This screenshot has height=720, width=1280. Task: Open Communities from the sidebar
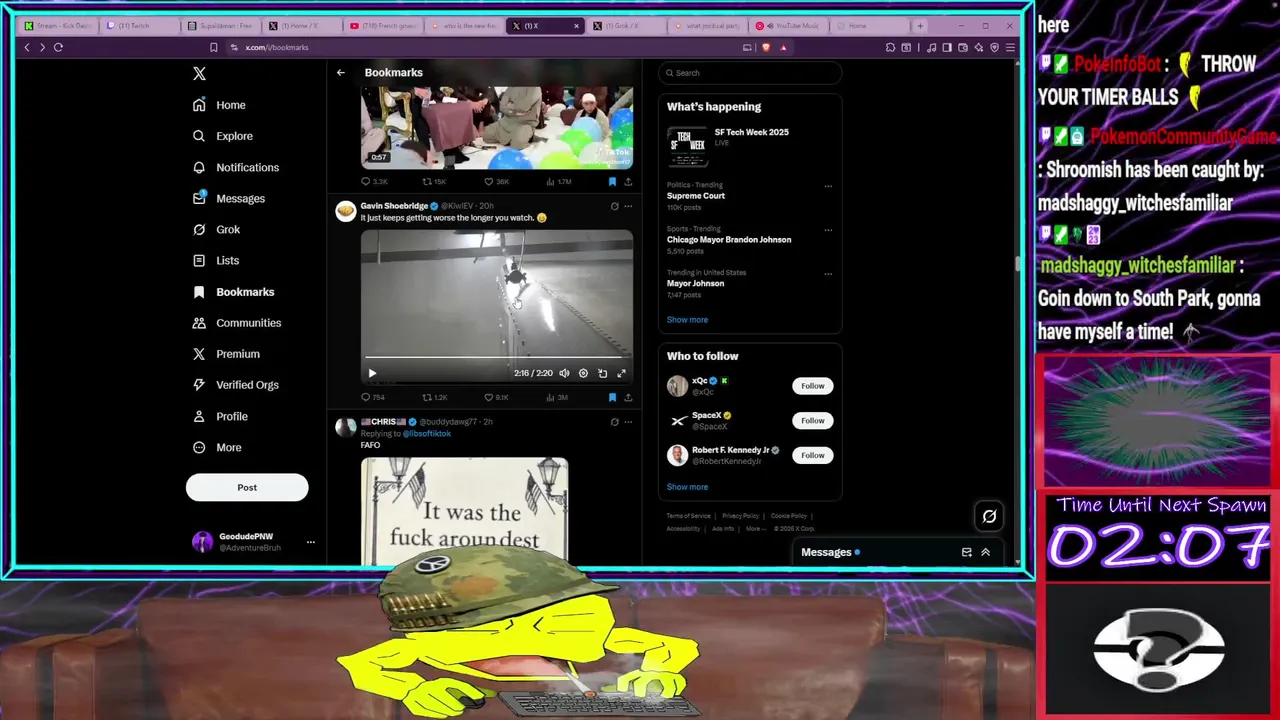click(237, 323)
